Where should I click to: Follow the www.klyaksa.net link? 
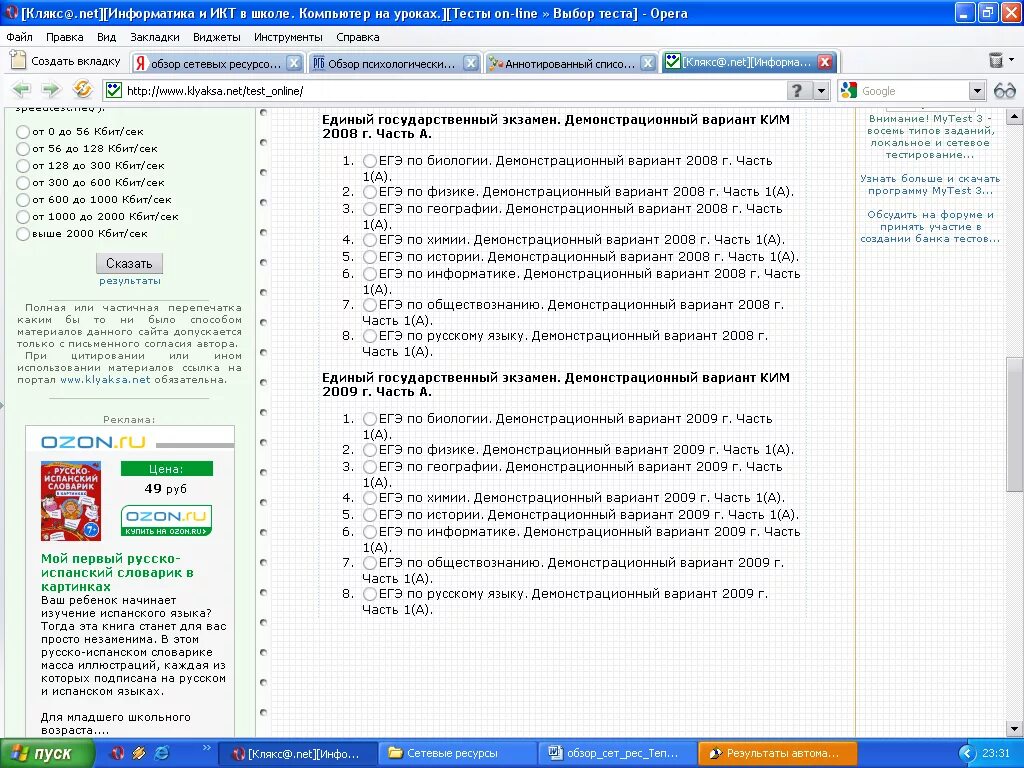[105, 379]
